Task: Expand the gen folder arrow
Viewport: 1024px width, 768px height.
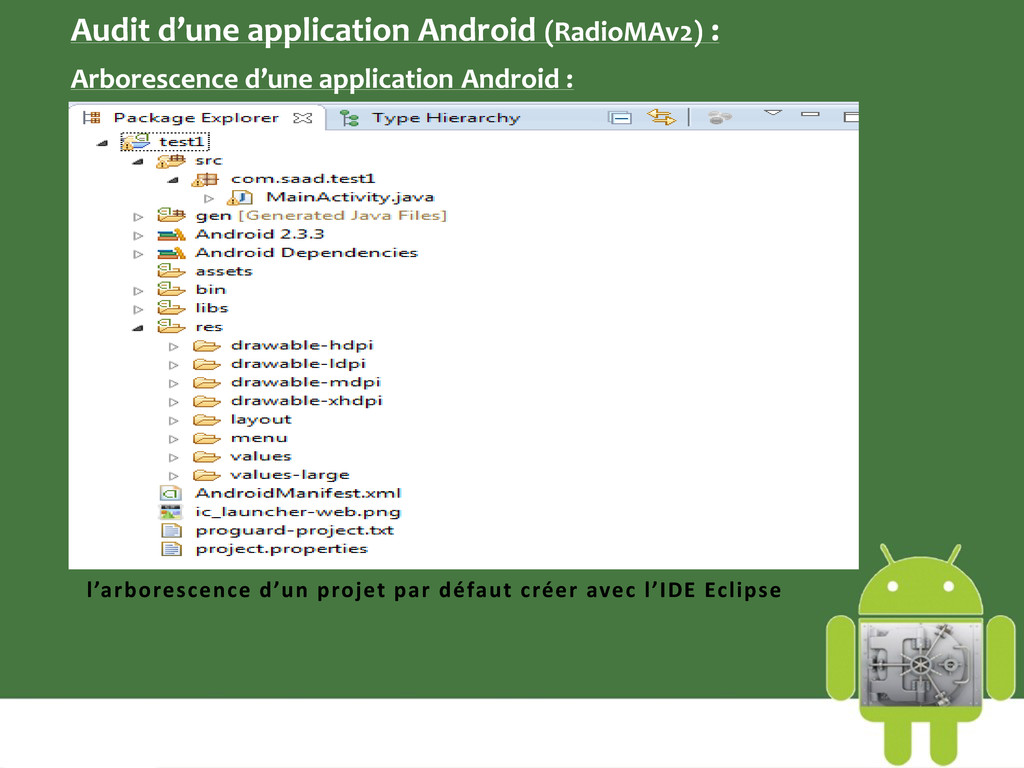Action: 138,216
